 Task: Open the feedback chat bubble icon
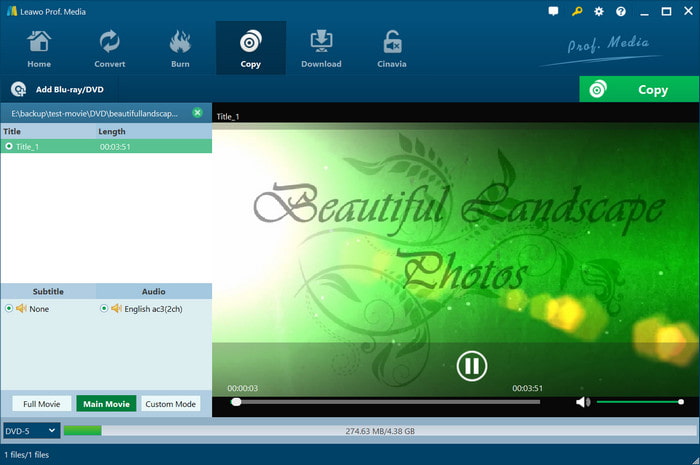553,11
